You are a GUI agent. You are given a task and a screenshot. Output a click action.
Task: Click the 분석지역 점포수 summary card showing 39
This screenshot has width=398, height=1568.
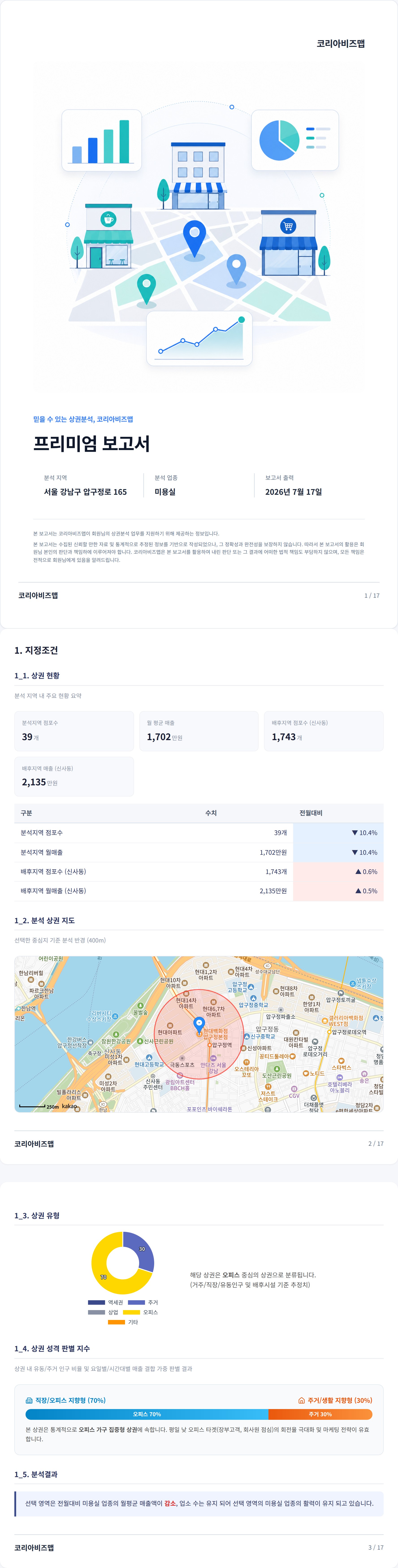74,731
